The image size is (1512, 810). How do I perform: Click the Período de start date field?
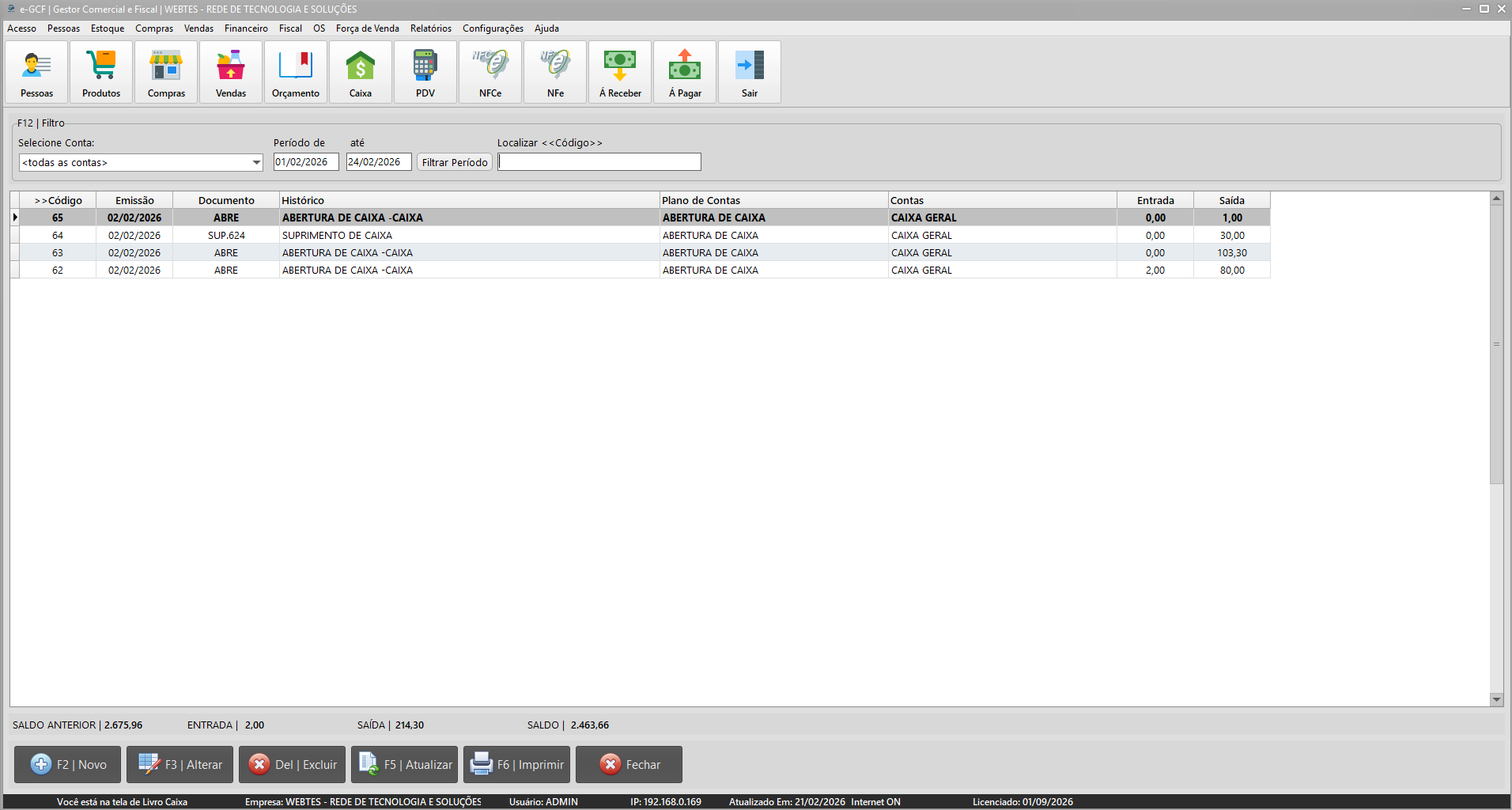click(x=306, y=162)
